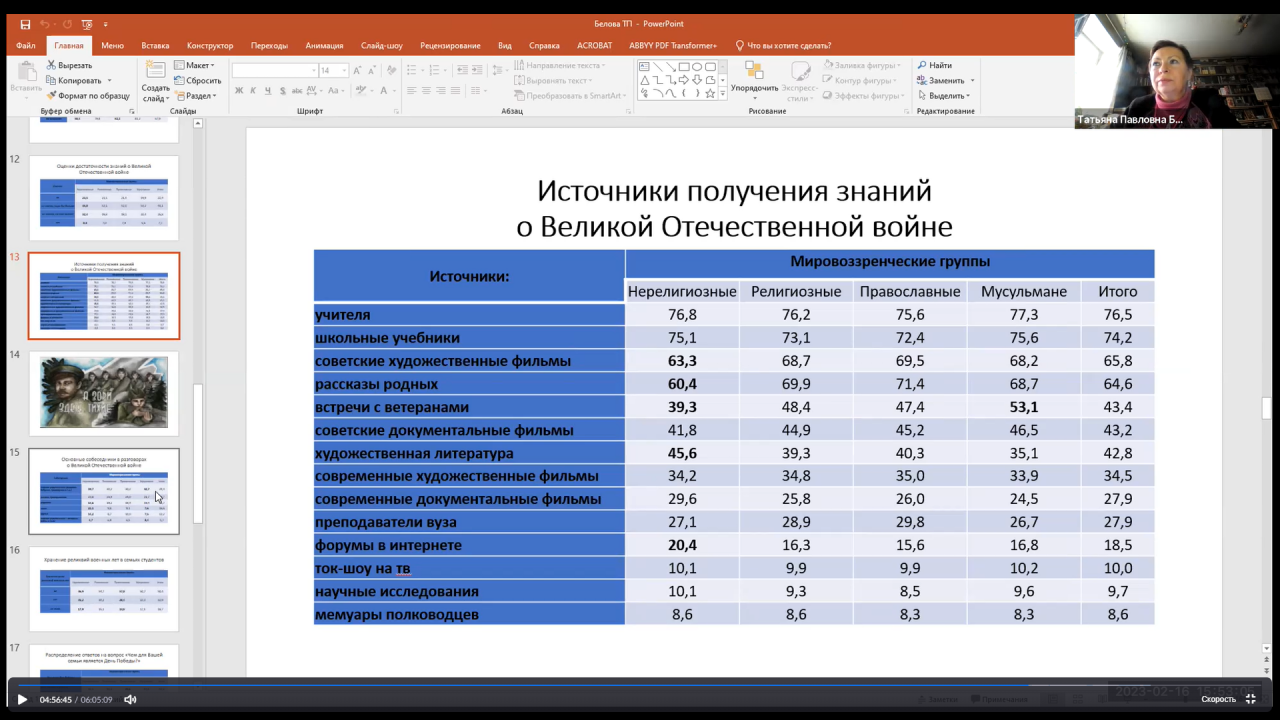Click the Arrange (Упорядочить) icon
1280x720 pixels.
[x=754, y=71]
